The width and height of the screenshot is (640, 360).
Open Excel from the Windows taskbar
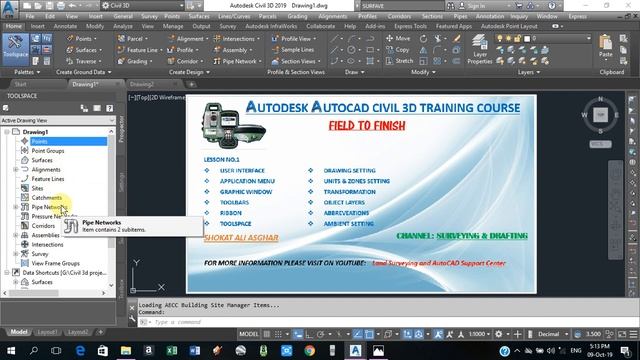(x=171, y=351)
